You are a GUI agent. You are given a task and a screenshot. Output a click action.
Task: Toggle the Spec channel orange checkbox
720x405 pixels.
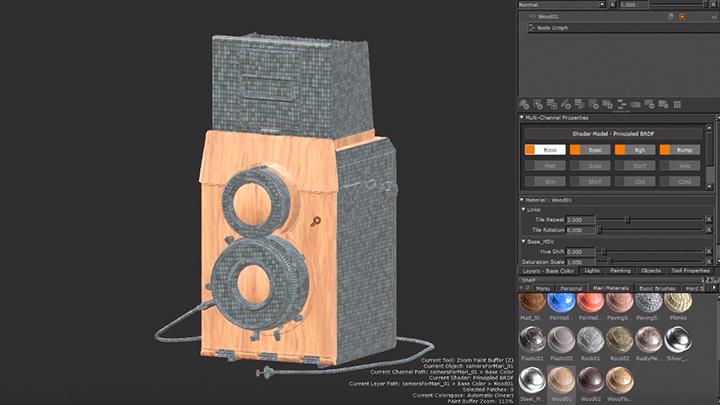tap(576, 149)
